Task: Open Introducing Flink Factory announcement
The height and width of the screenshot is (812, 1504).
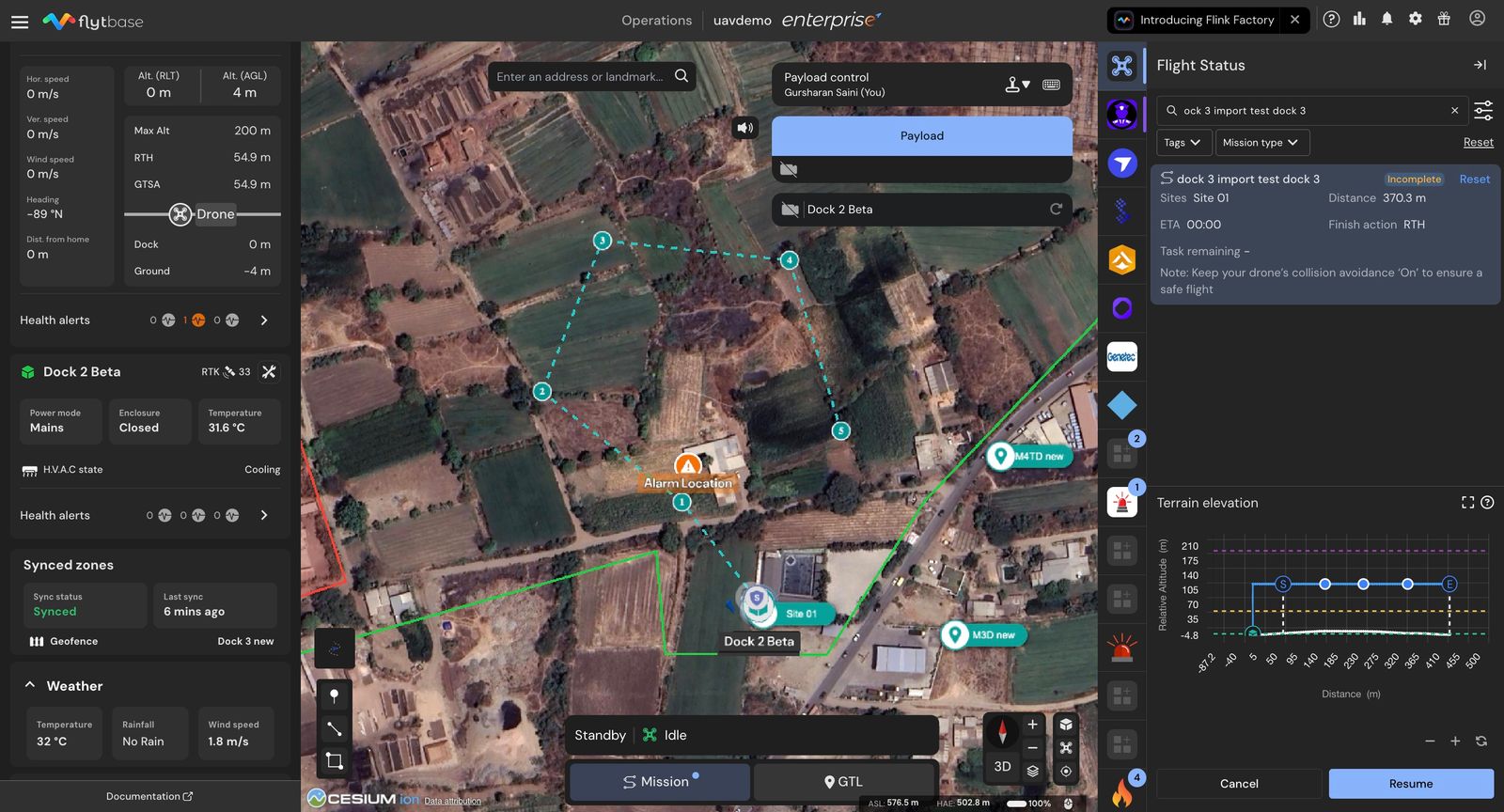Action: click(x=1195, y=20)
